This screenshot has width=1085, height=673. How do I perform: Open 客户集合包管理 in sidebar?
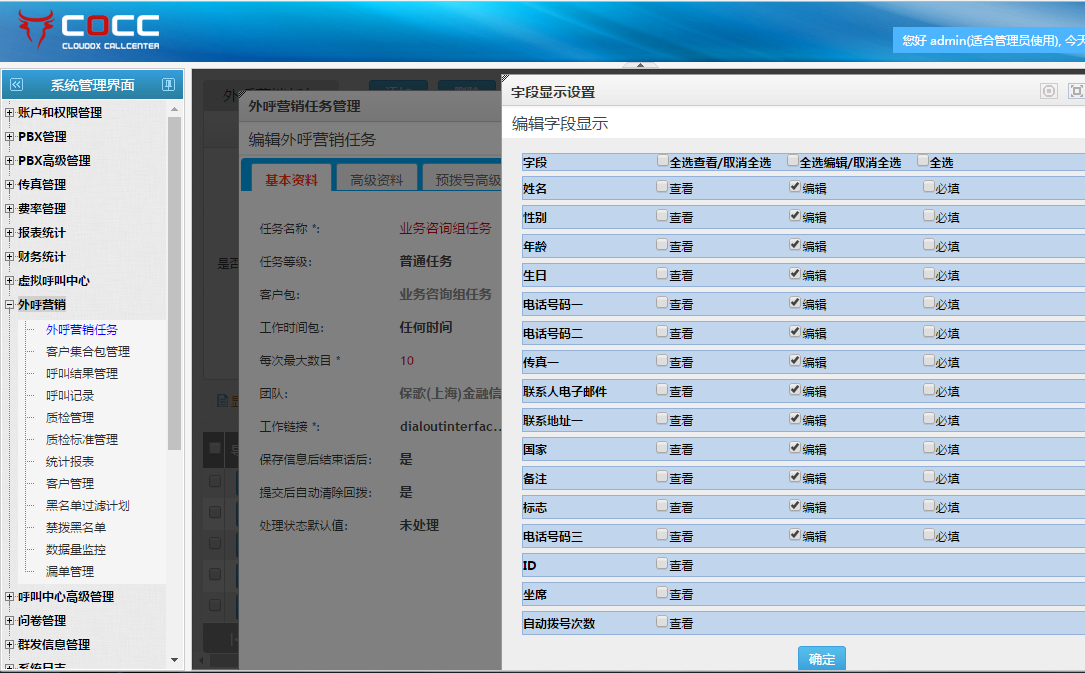point(88,351)
